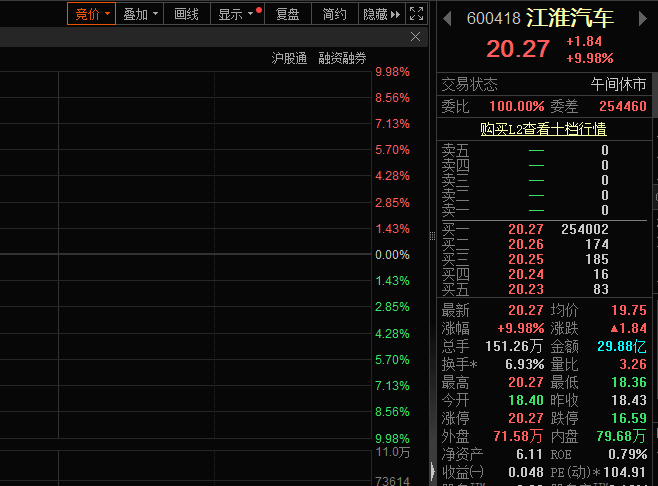This screenshot has width=658, height=486.
Task: Go to next stock arrow
Action: [642, 18]
